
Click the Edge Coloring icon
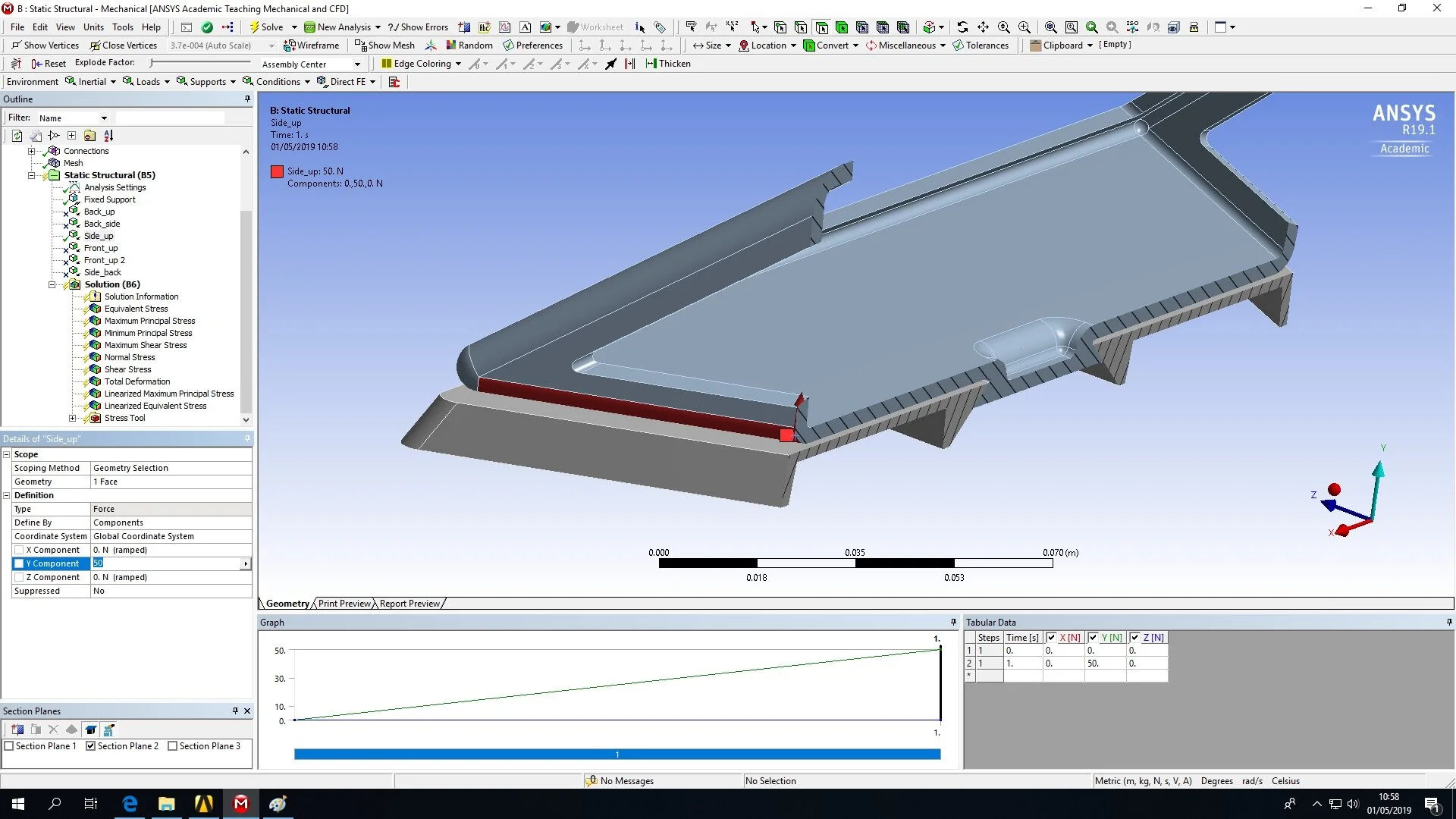tap(387, 64)
